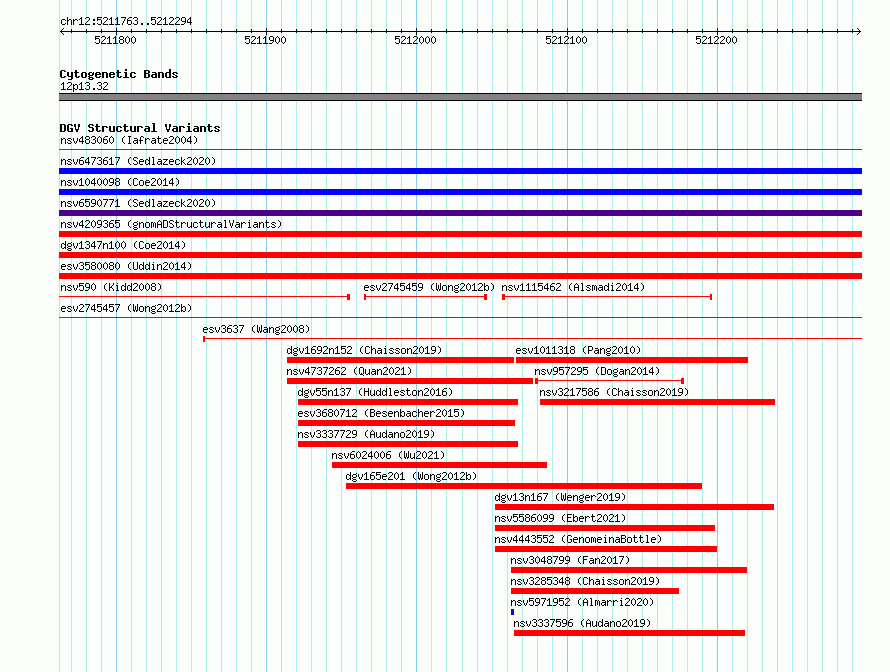
Task: Click the red bar for dgv13n167
Action: [x=634, y=507]
